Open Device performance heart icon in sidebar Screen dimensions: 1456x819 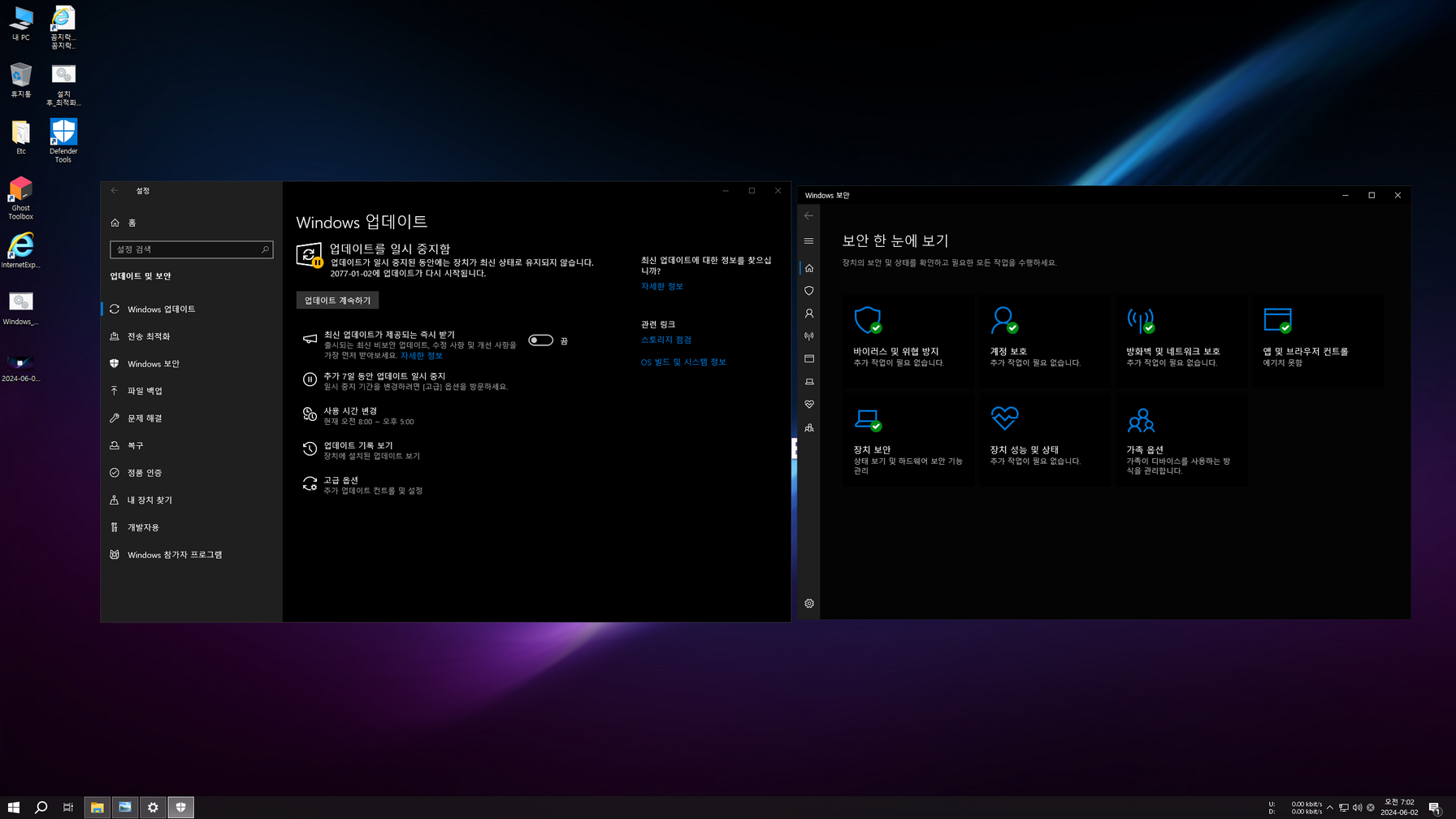point(809,405)
